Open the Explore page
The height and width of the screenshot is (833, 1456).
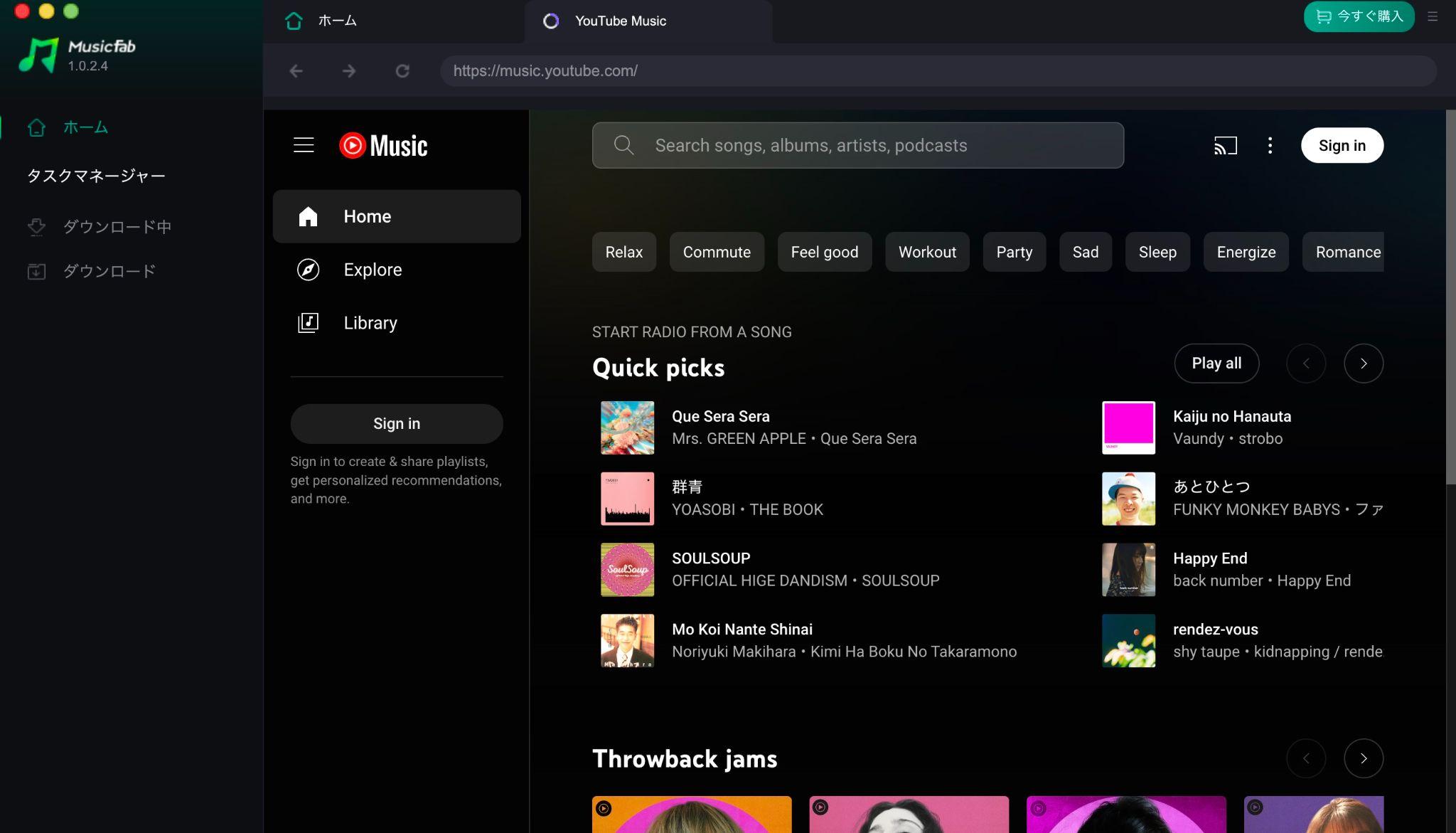[397, 270]
